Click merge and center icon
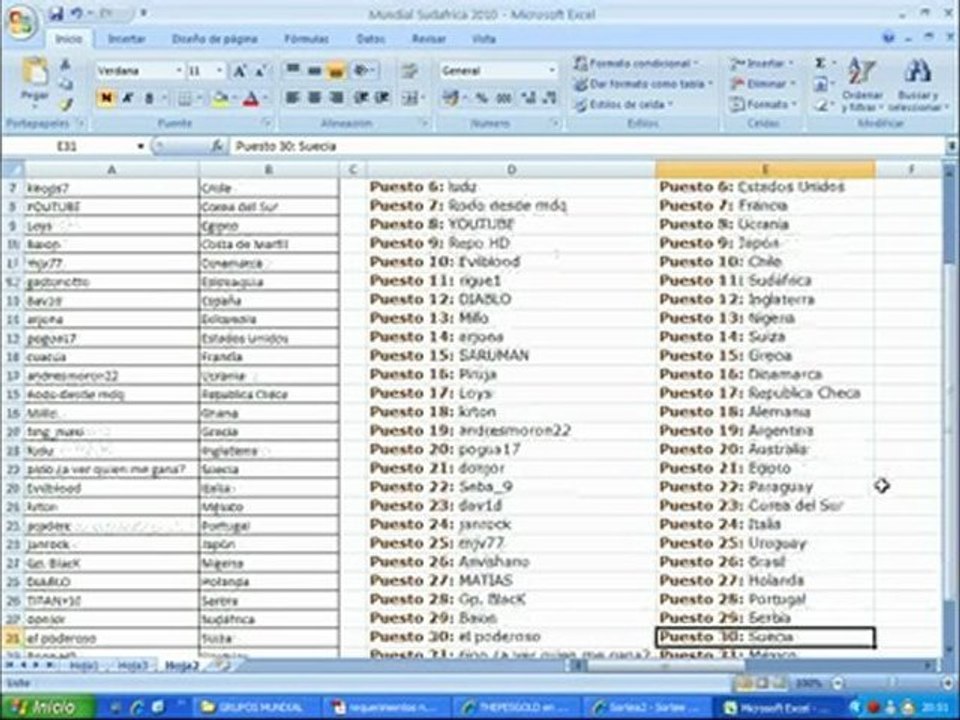This screenshot has width=960, height=720. tap(412, 97)
